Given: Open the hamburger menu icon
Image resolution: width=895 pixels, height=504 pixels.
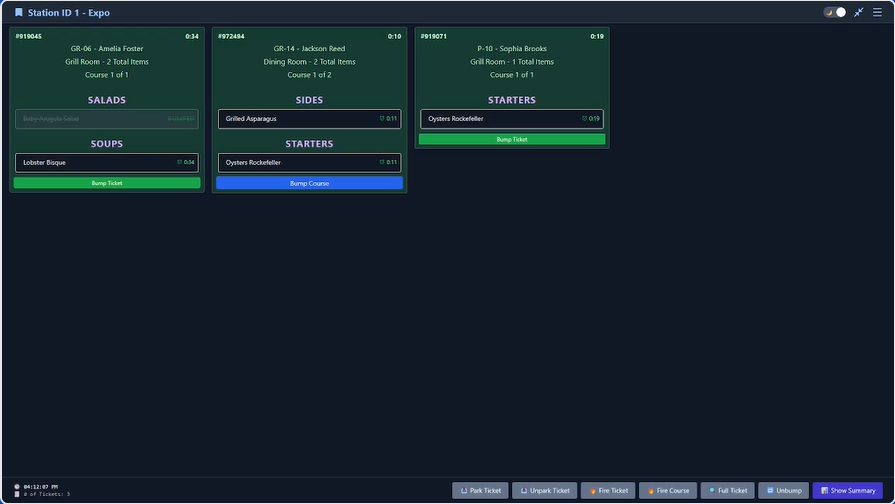Looking at the screenshot, I should (x=877, y=12).
